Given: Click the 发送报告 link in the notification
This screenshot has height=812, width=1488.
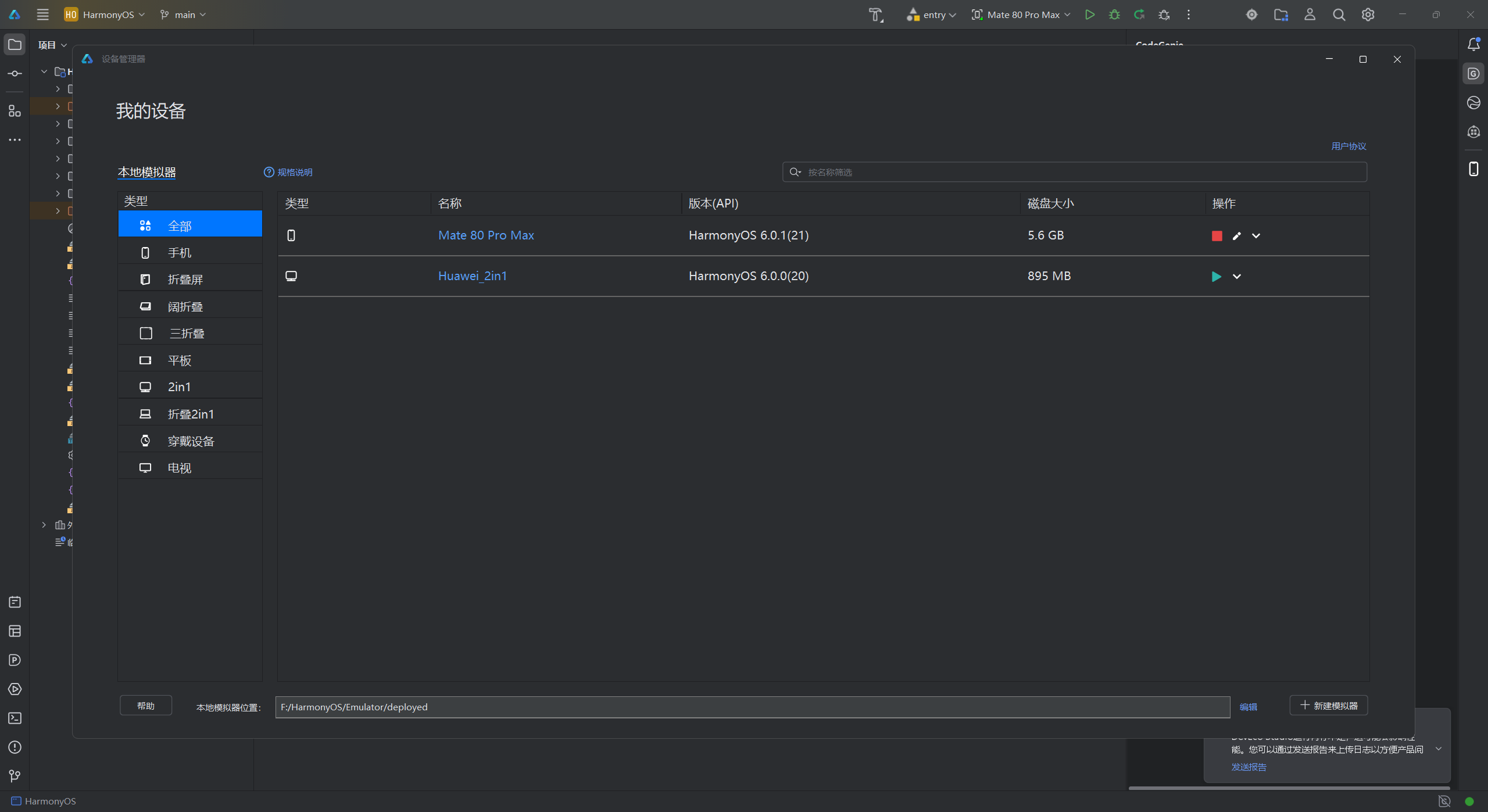Looking at the screenshot, I should click(x=1249, y=767).
